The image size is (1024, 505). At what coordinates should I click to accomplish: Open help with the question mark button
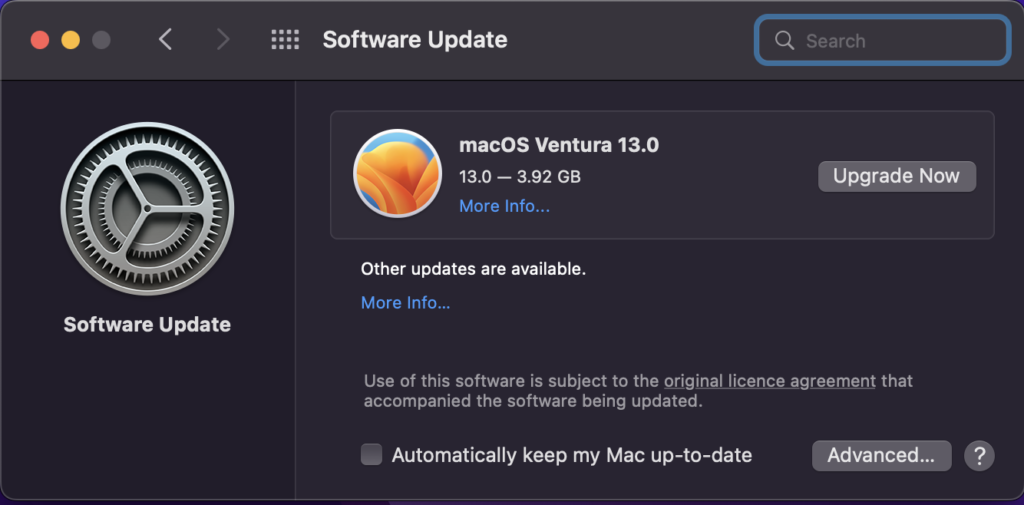[979, 455]
